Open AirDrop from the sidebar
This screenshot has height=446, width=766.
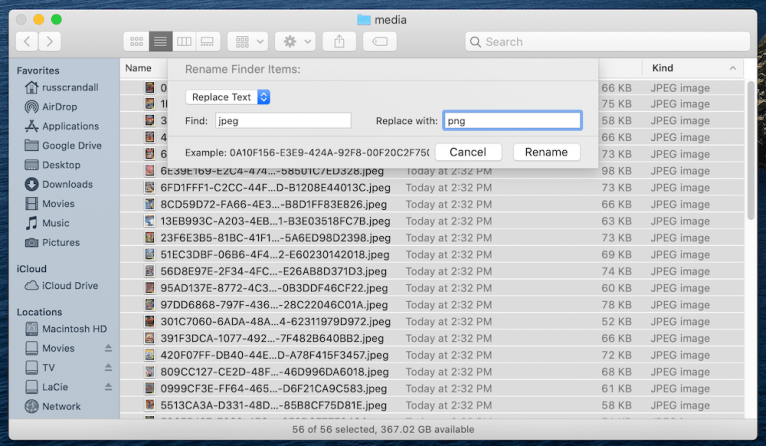(x=59, y=107)
